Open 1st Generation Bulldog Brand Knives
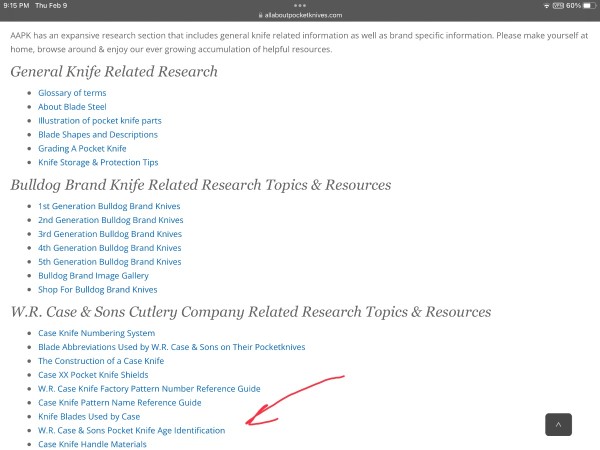This screenshot has width=600, height=450. [109, 206]
